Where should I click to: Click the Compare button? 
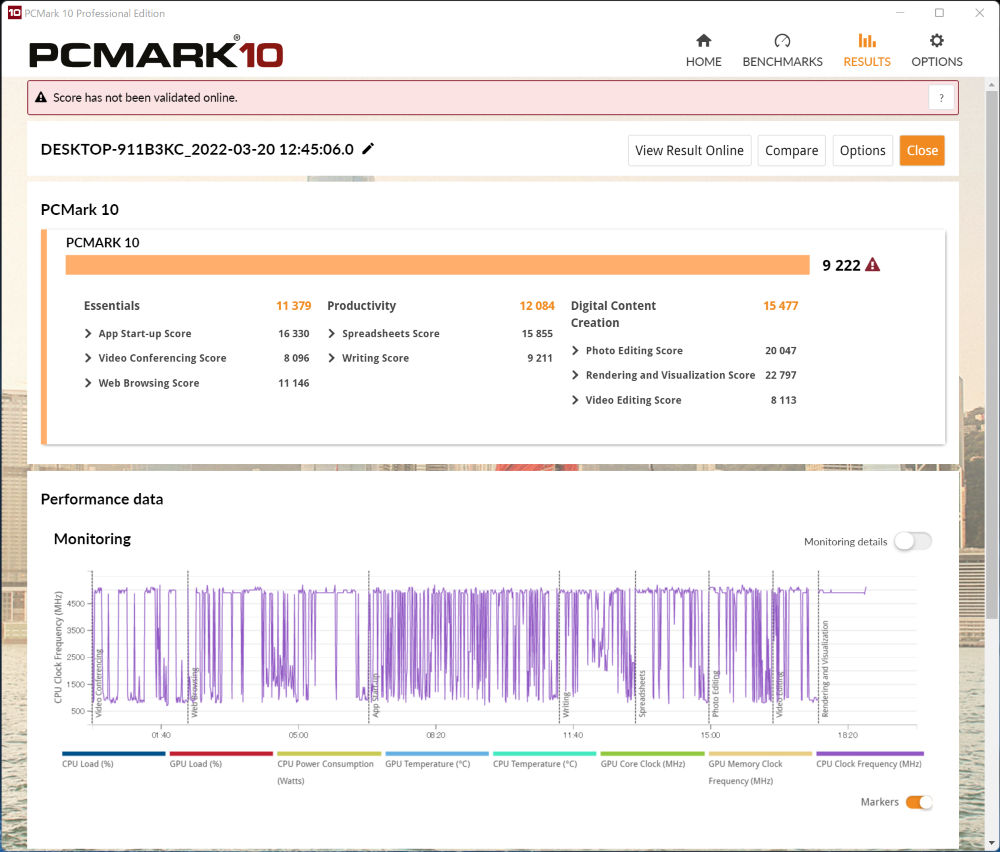pos(791,151)
